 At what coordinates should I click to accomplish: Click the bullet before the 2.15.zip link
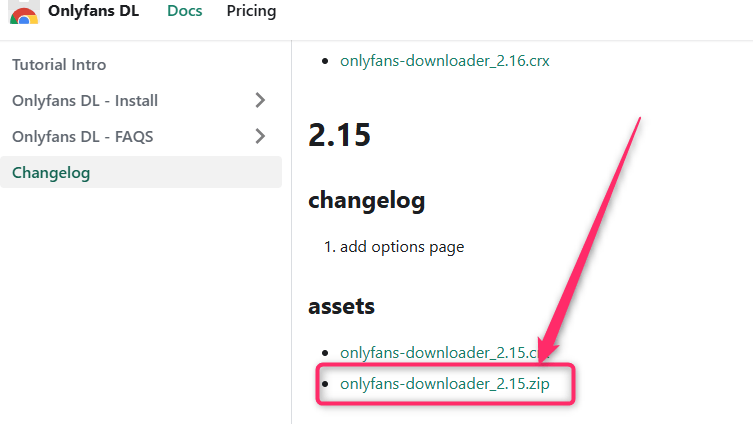click(324, 384)
